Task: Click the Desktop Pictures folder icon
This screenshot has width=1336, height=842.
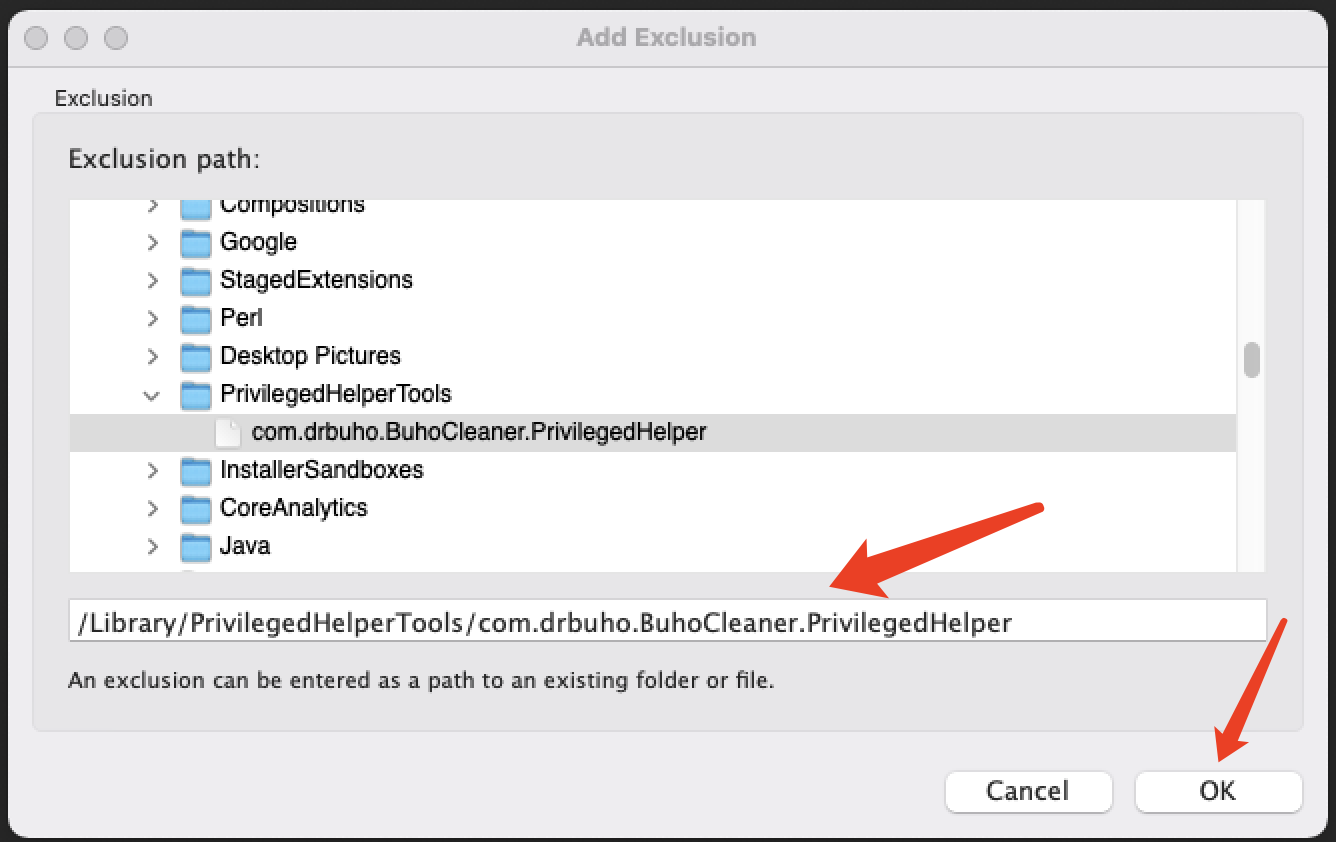Action: tap(195, 357)
